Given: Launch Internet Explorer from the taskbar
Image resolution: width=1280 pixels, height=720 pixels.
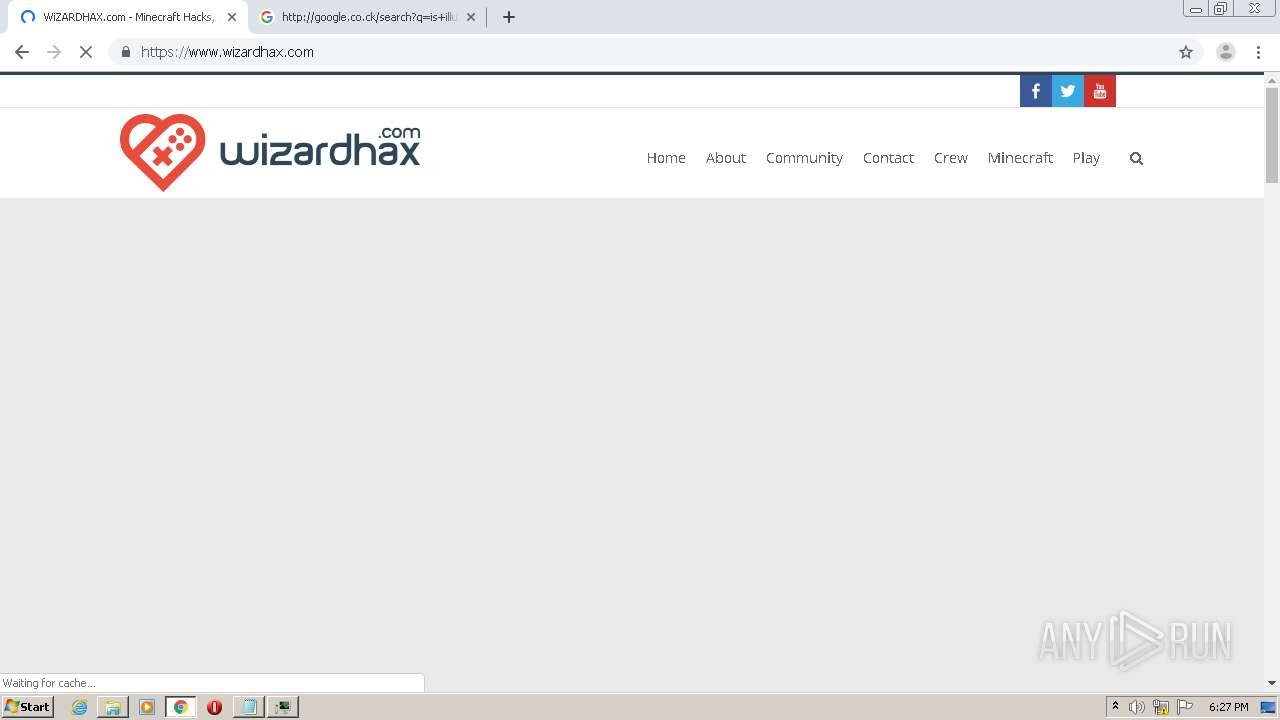Looking at the screenshot, I should (80, 707).
